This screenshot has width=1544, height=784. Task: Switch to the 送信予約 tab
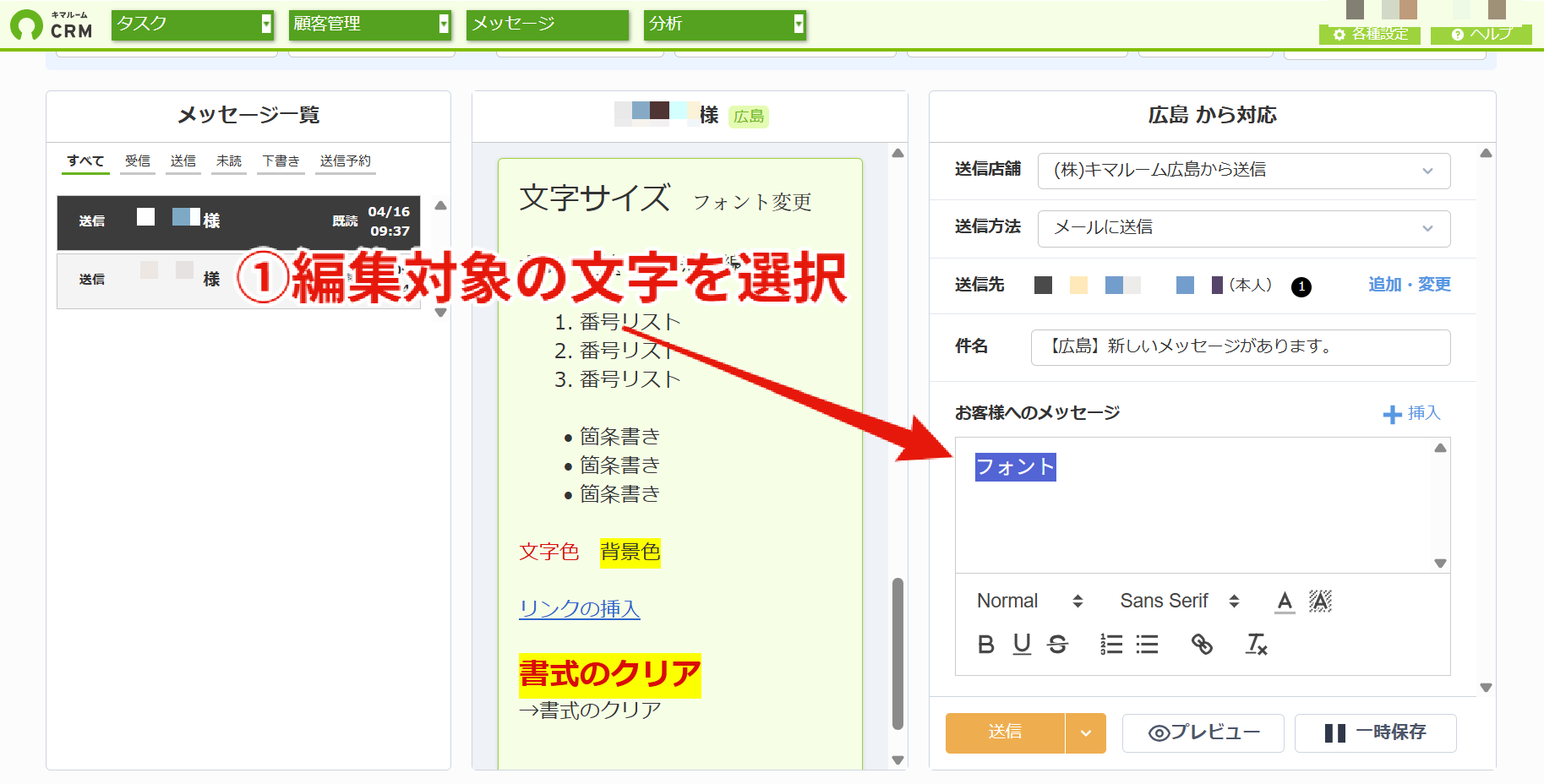345,161
